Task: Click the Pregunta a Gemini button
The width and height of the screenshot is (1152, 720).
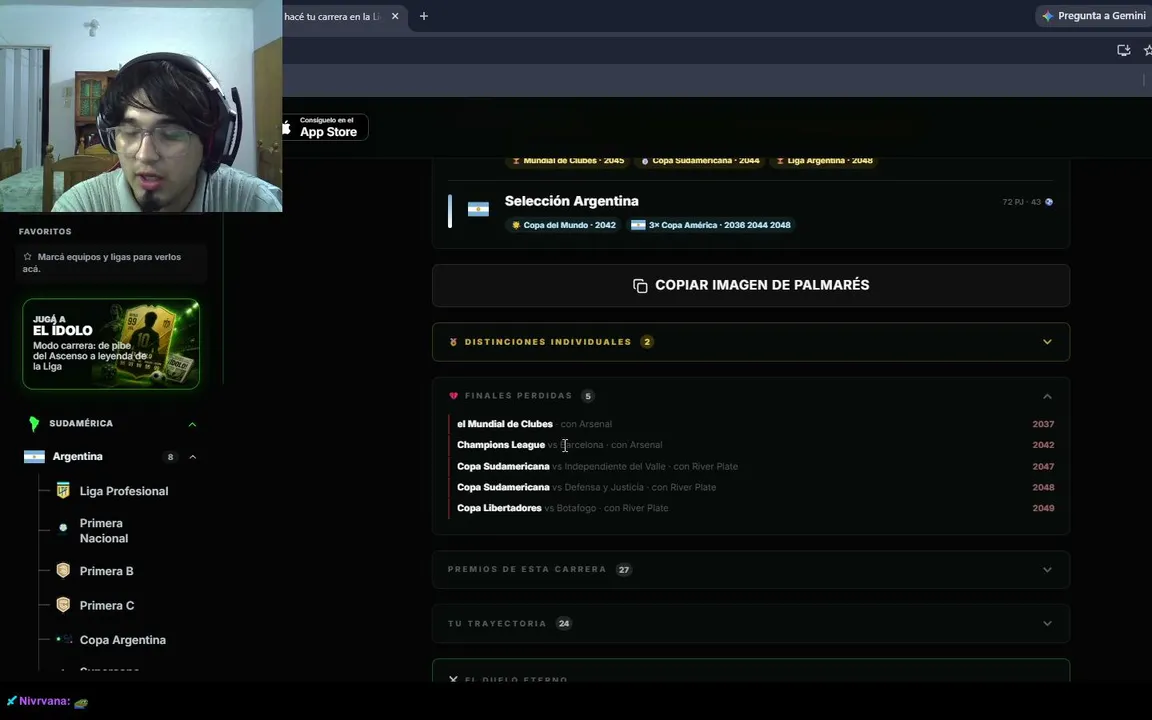Action: tap(1094, 15)
